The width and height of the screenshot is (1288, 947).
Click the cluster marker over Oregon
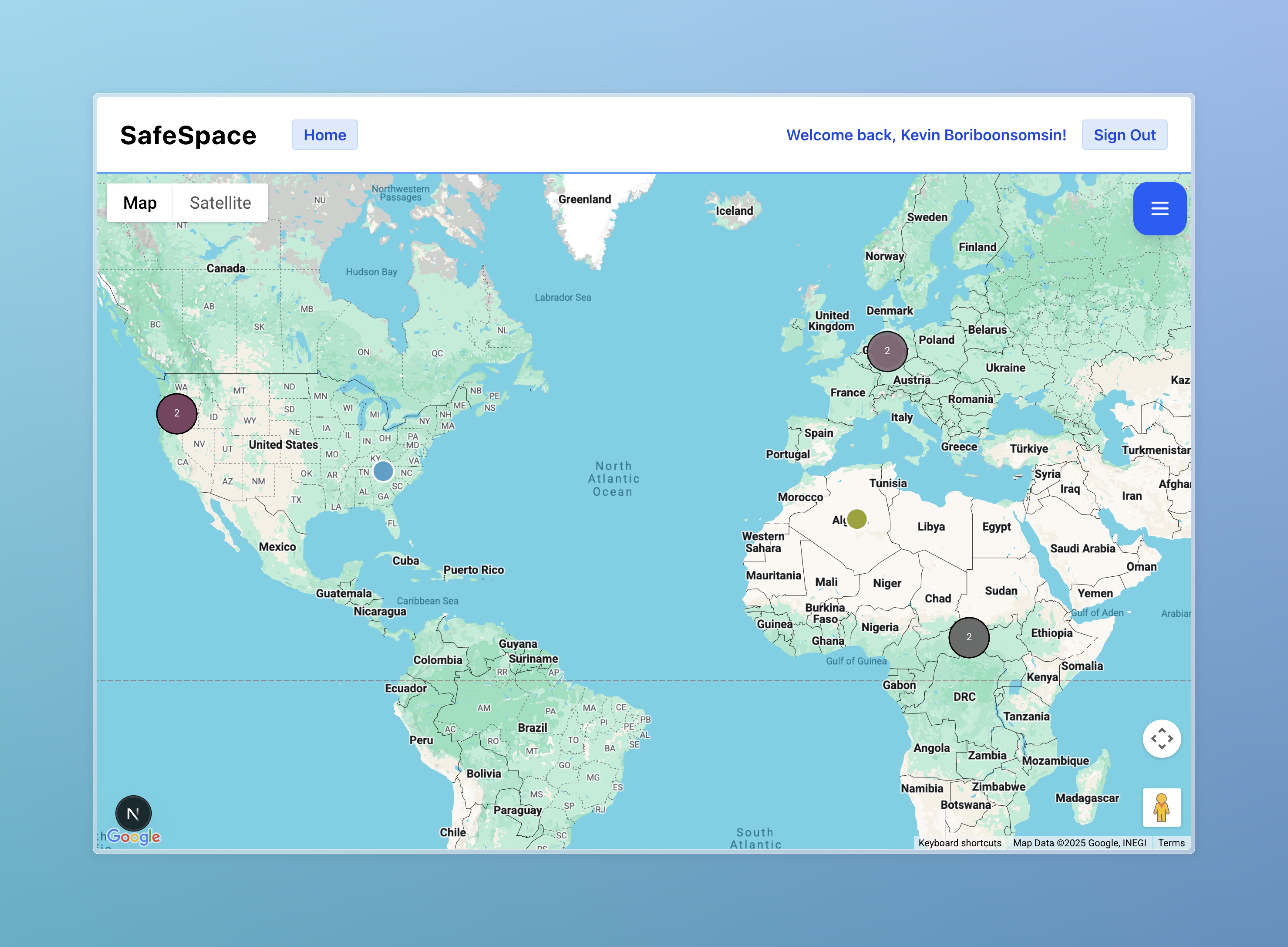(176, 413)
